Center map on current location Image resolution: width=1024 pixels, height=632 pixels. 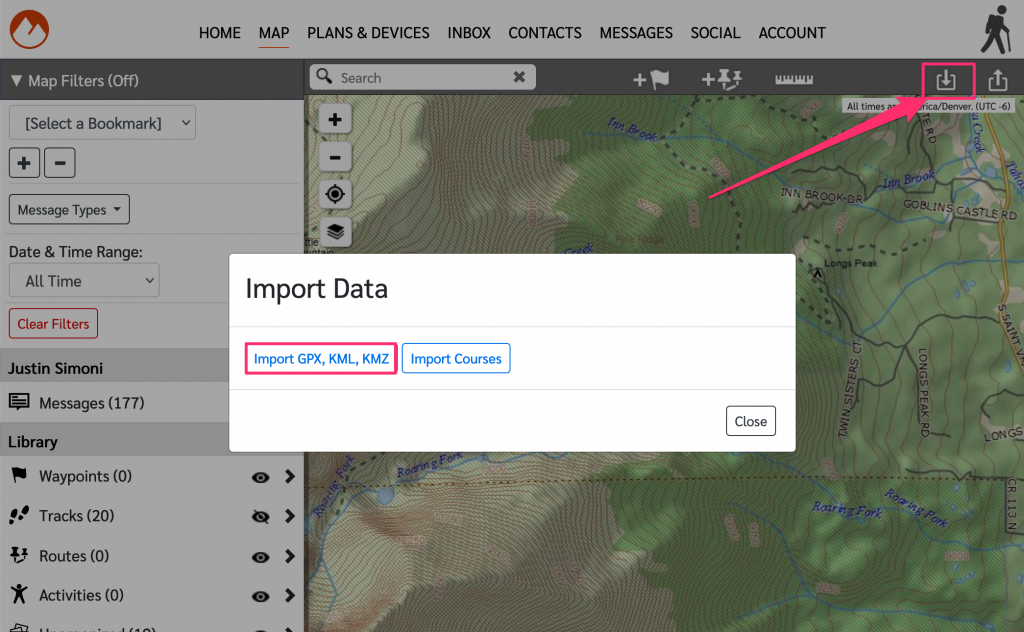[x=335, y=194]
